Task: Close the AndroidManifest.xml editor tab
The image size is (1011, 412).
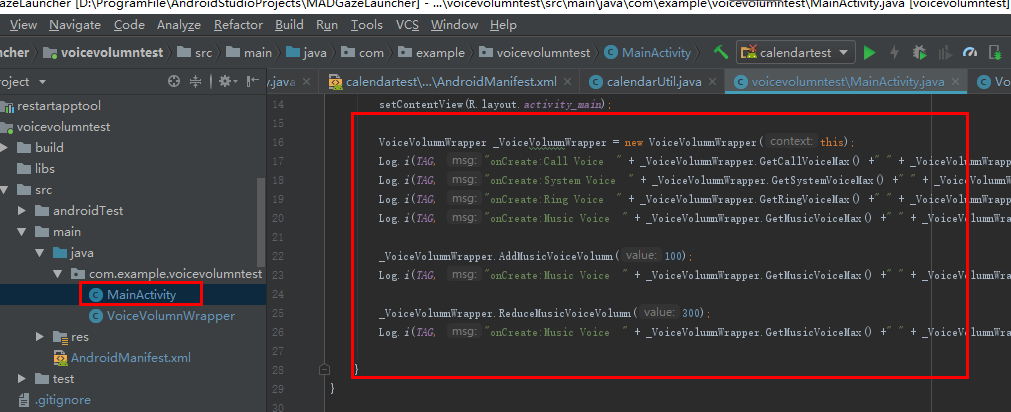Action: (x=567, y=82)
